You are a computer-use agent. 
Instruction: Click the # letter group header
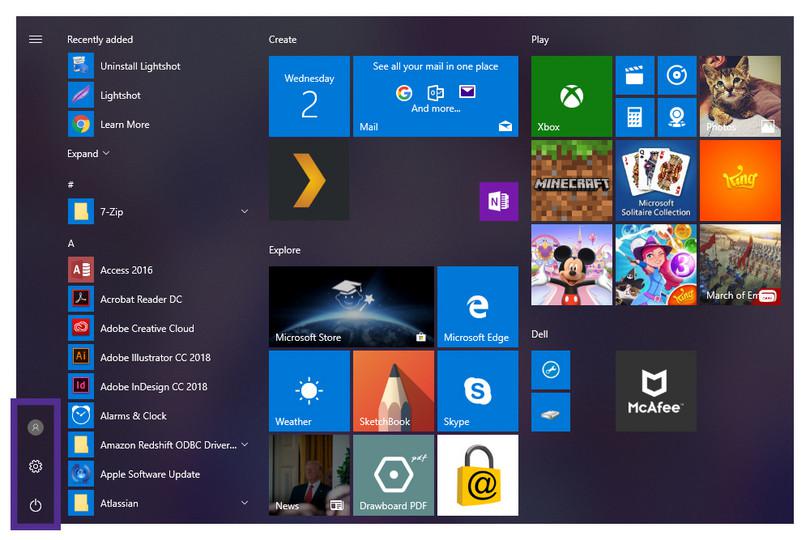click(x=71, y=184)
